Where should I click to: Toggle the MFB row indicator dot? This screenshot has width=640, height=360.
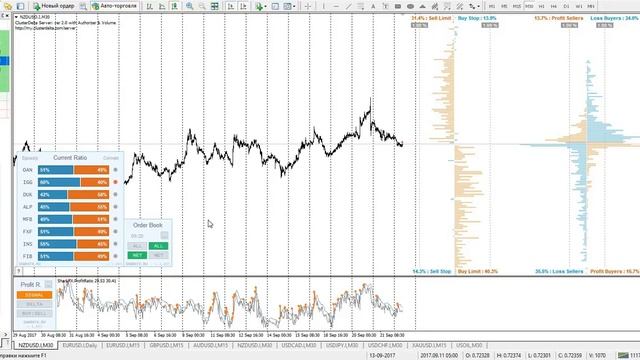pyautogui.click(x=116, y=219)
